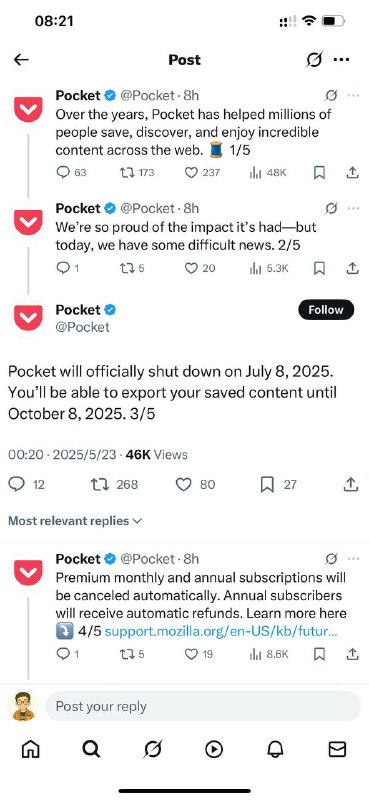
Task: Open the Search tab in the bottom bar
Action: pos(91,749)
